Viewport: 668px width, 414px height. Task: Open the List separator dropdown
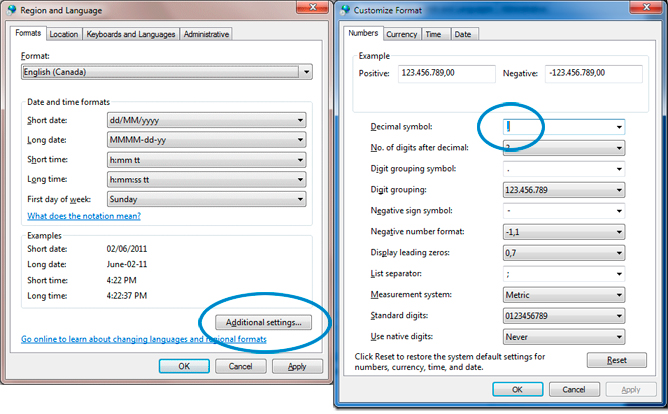565,274
